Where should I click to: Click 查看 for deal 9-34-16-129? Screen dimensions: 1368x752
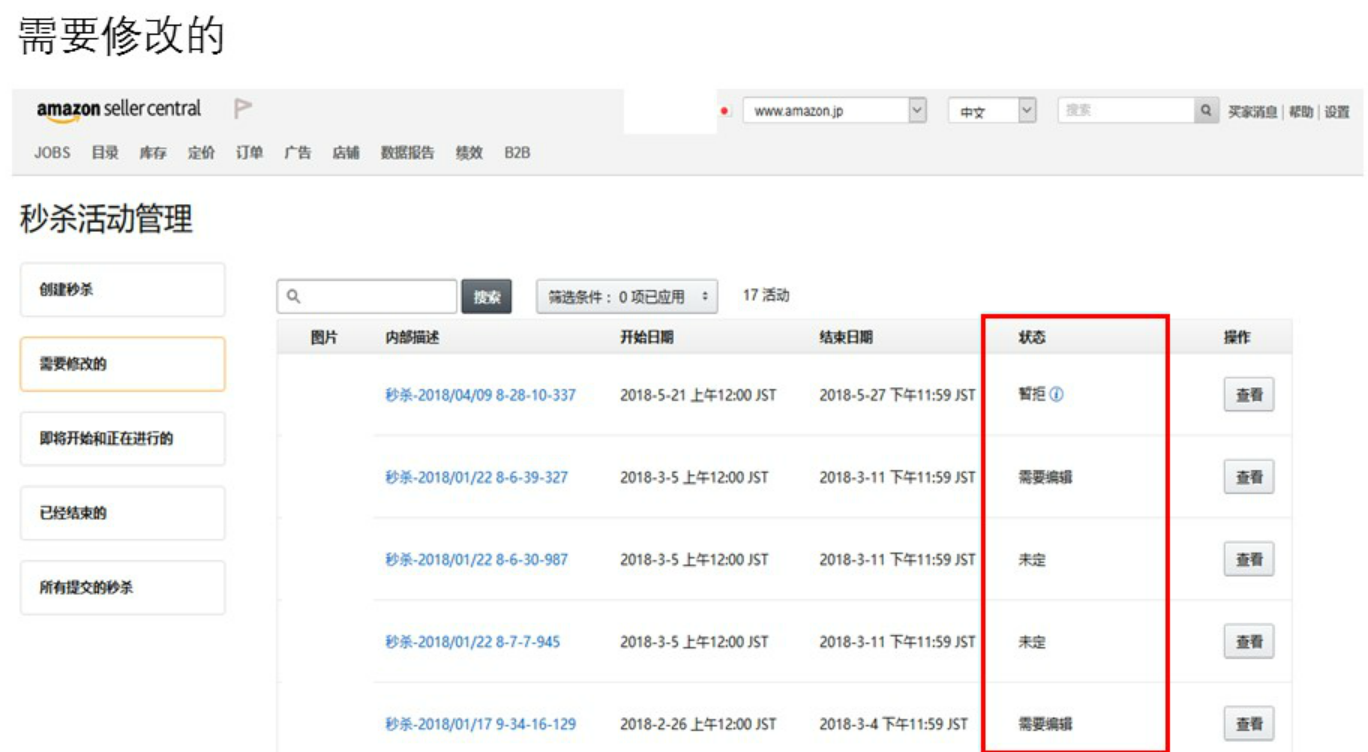[1249, 723]
